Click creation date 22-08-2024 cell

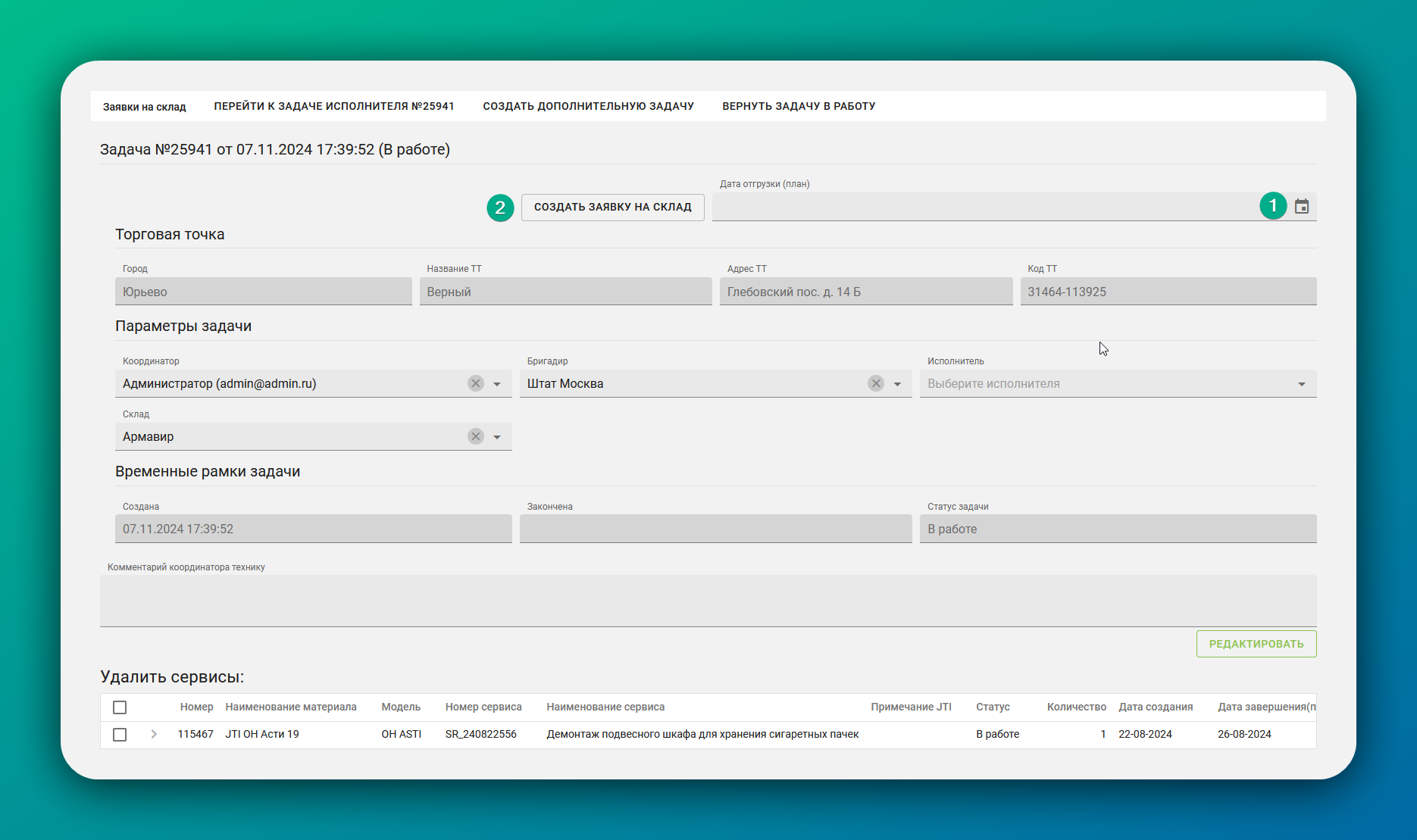[x=1145, y=734]
